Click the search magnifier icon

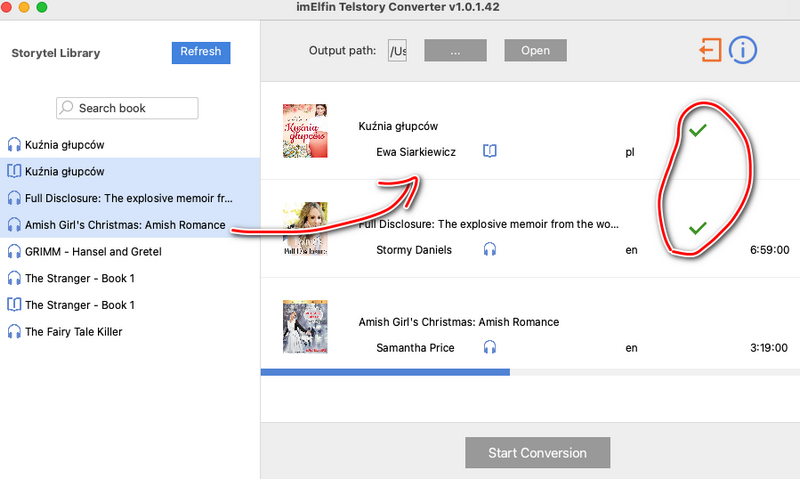[66, 108]
